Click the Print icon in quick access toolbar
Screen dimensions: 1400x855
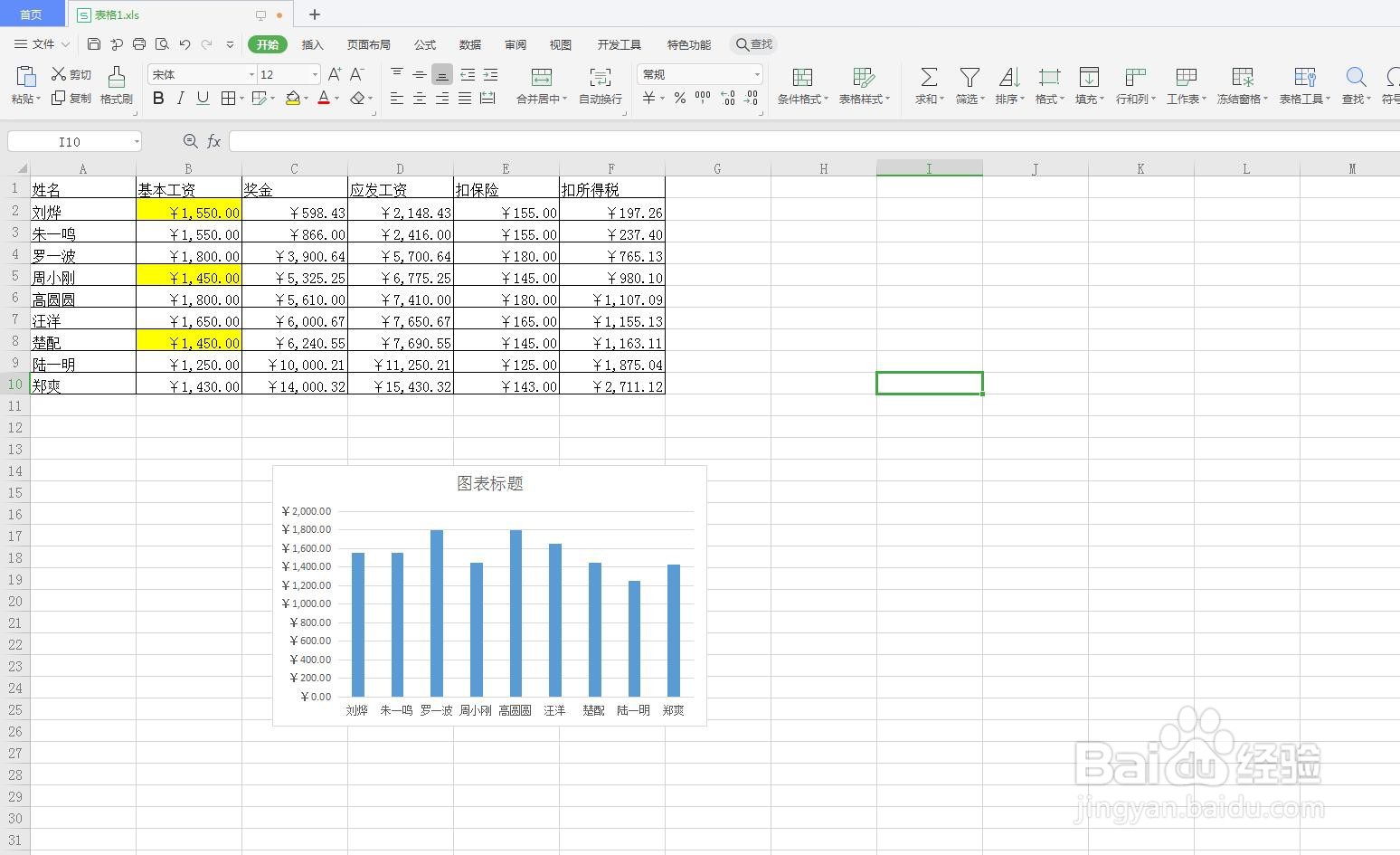139,43
